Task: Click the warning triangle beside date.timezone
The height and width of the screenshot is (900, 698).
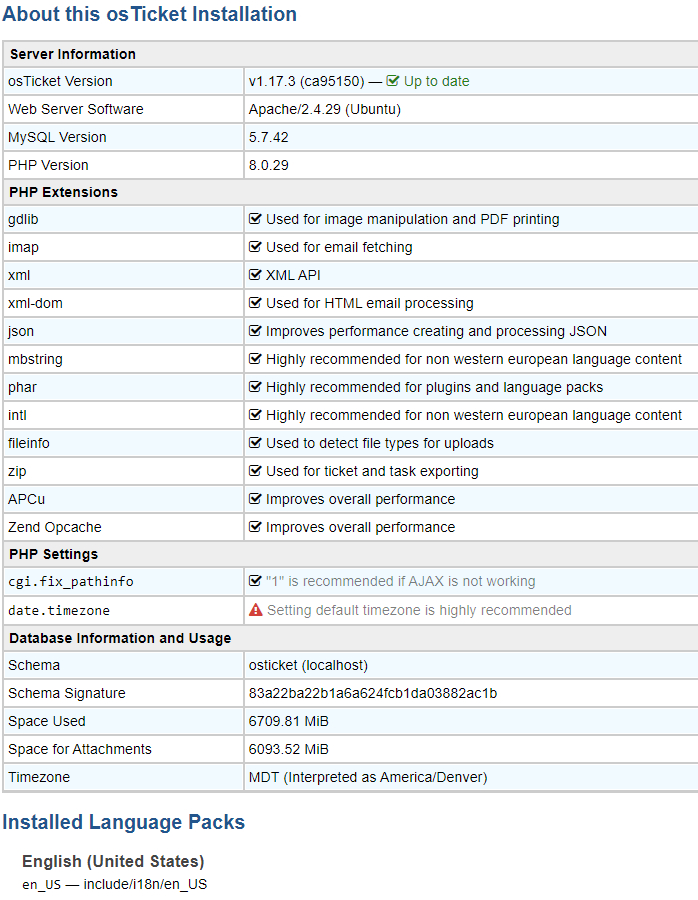Action: [x=256, y=610]
